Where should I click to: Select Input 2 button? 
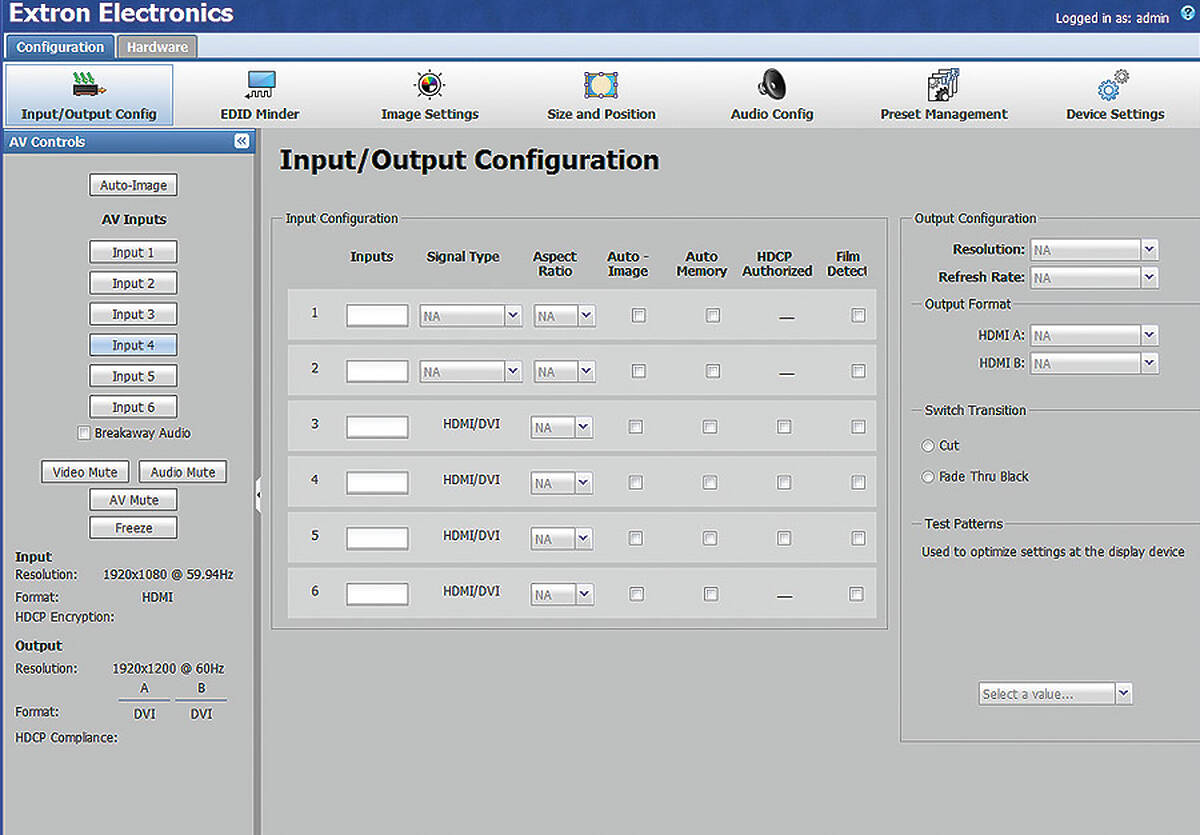point(133,283)
